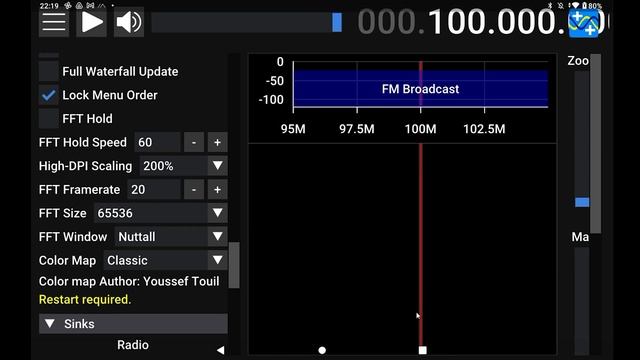Click the right side scrollbar
The image size is (640, 360).
pyautogui.click(x=596, y=144)
